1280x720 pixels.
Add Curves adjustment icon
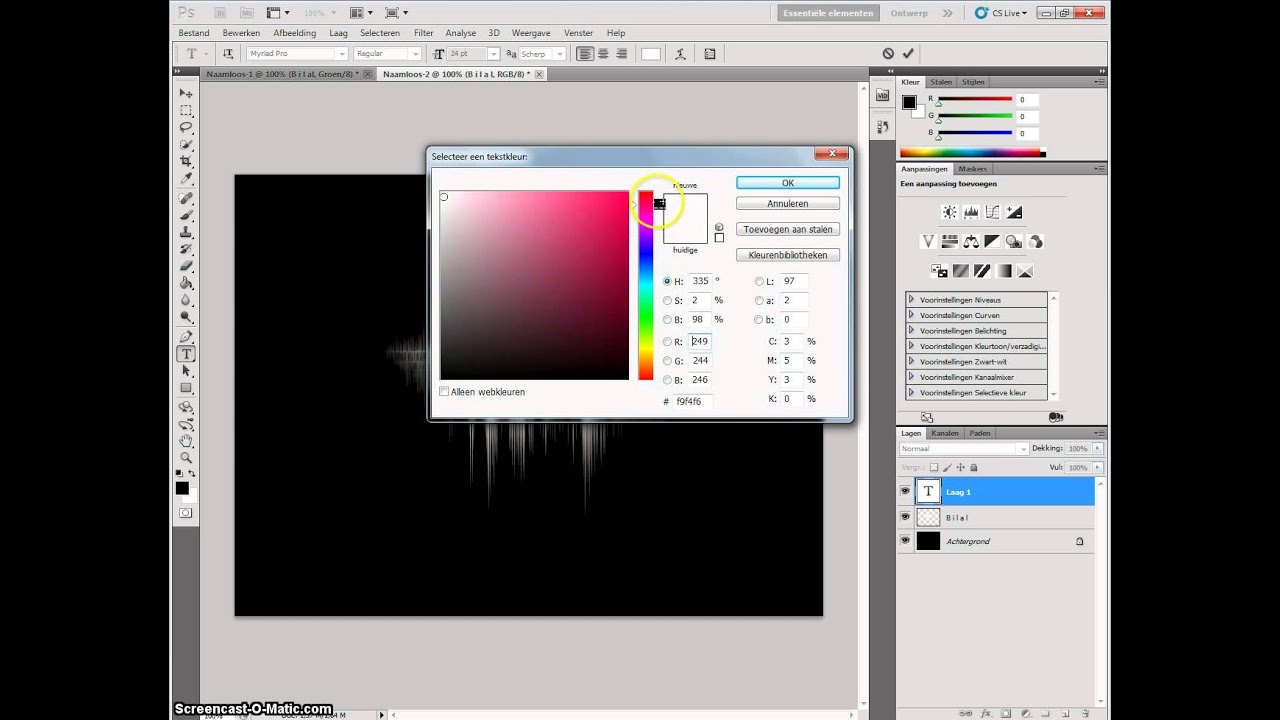(x=993, y=212)
